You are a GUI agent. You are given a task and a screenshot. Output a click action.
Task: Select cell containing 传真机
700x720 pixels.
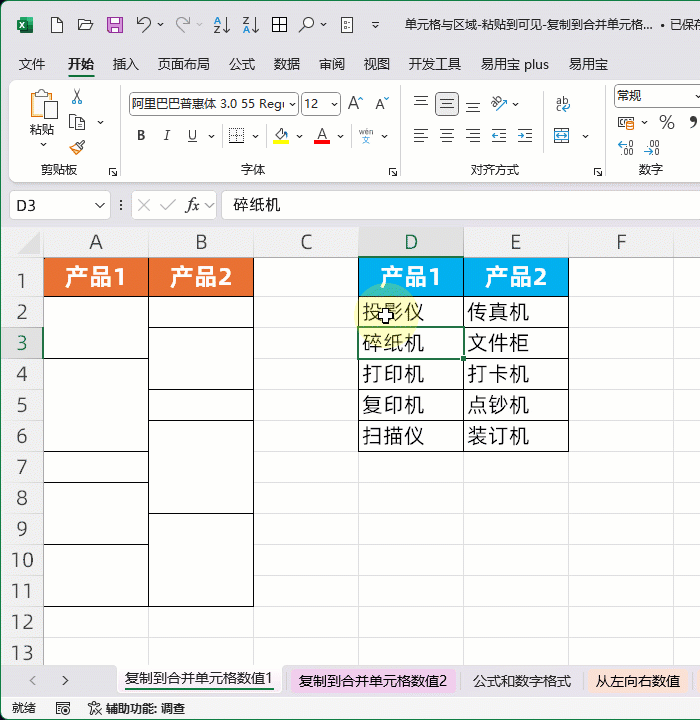coord(515,312)
